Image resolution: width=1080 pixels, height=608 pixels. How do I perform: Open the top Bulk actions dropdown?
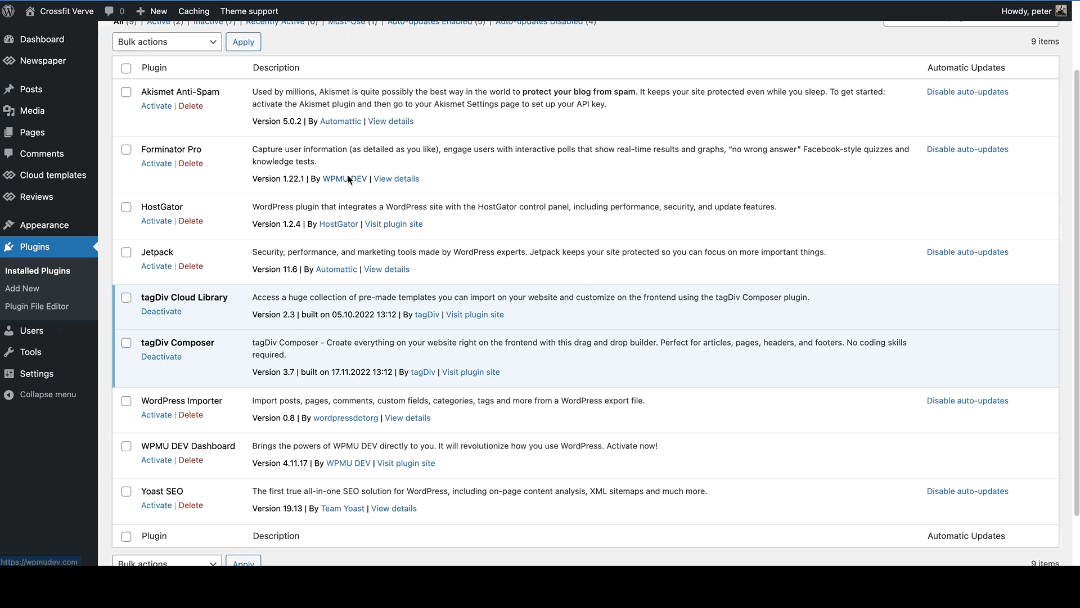[x=167, y=41]
